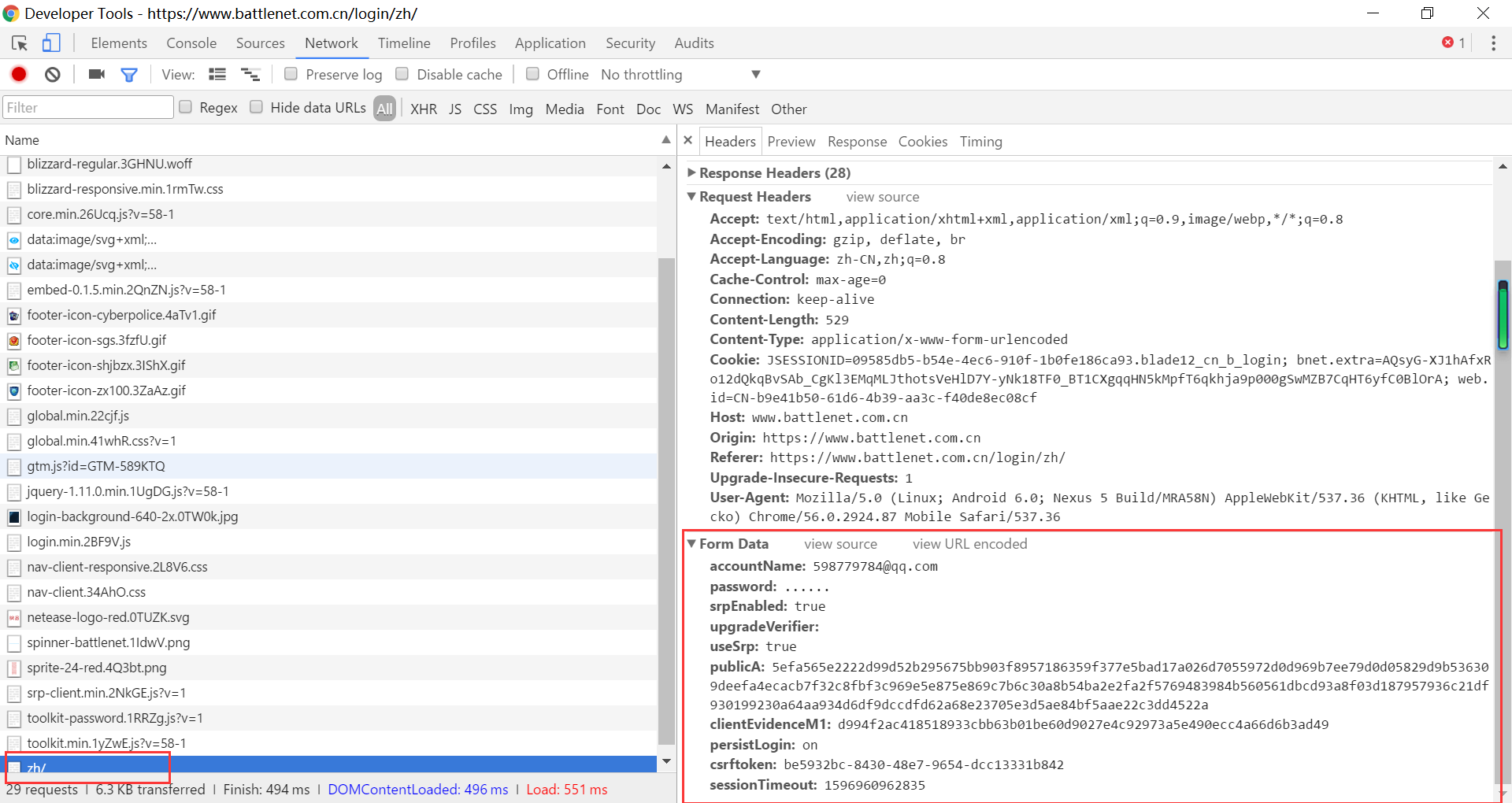Close the request details pane
Screen dimensions: 1512x803
tap(687, 140)
